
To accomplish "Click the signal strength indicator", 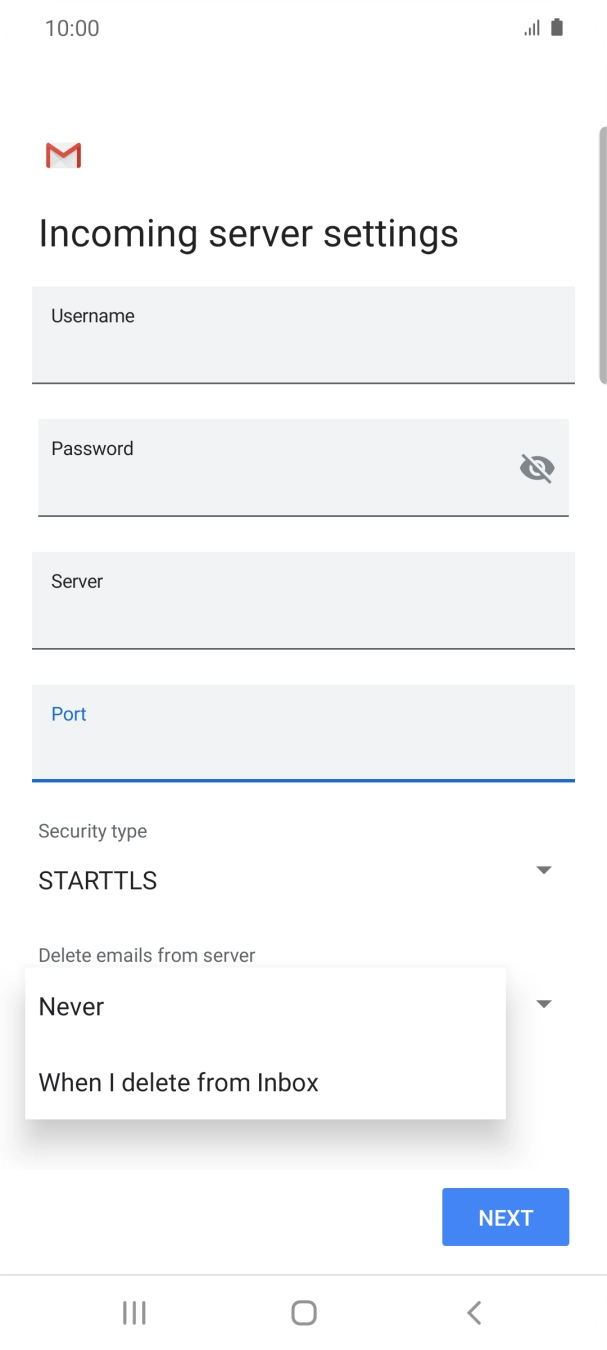I will (531, 27).
